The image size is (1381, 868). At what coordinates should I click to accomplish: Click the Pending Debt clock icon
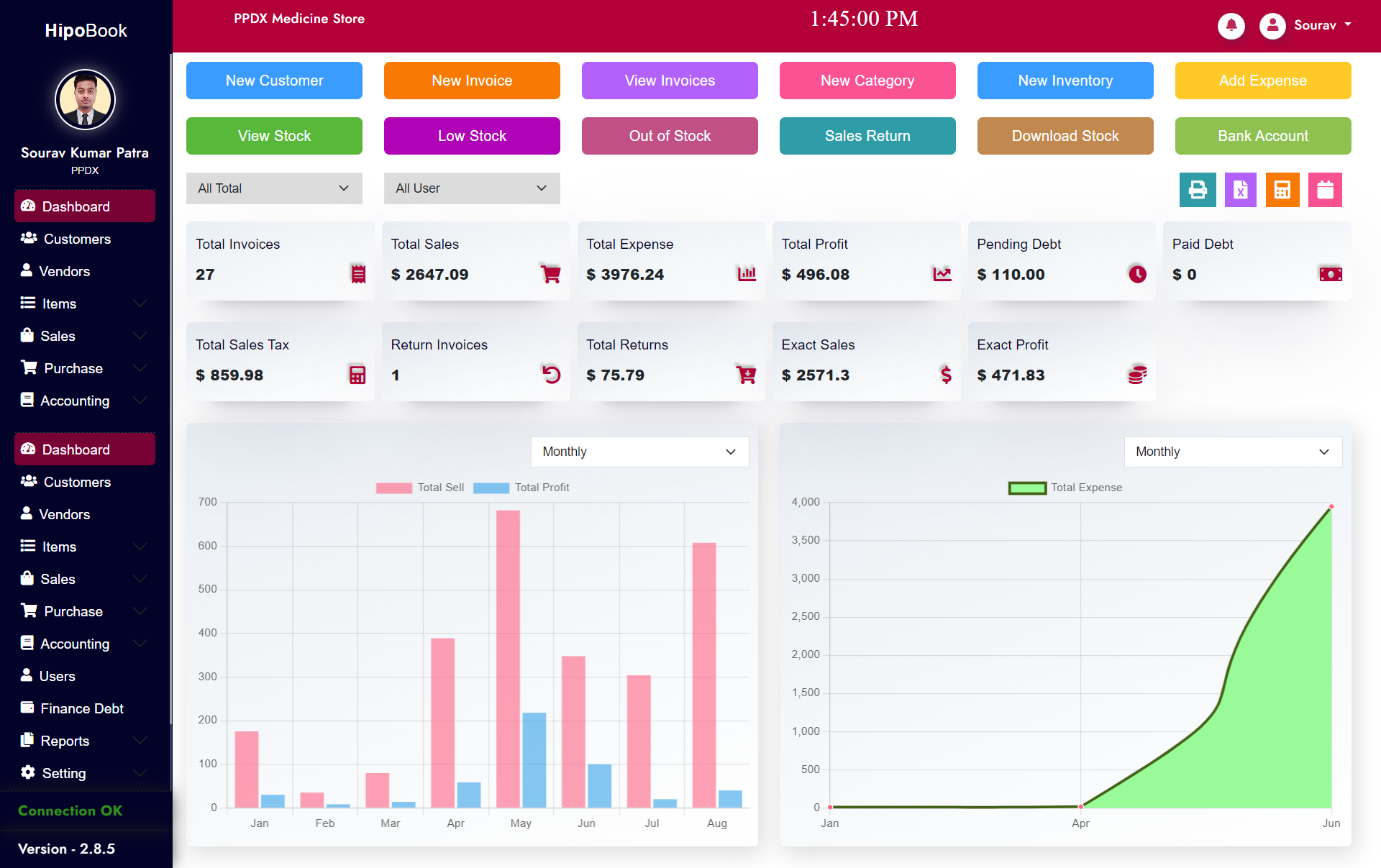1137,274
